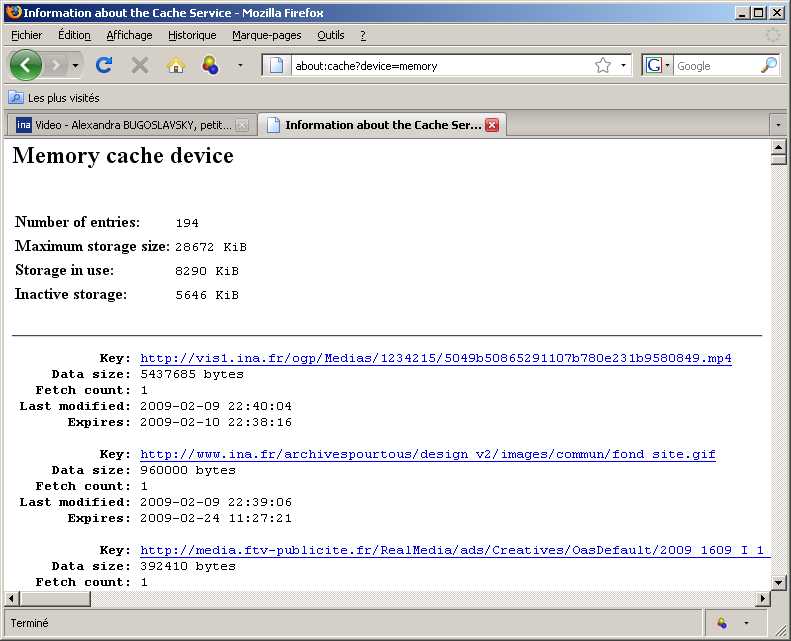The height and width of the screenshot is (641, 791).
Task: Open Les plus visités bookmarks folder
Action: tap(53, 98)
